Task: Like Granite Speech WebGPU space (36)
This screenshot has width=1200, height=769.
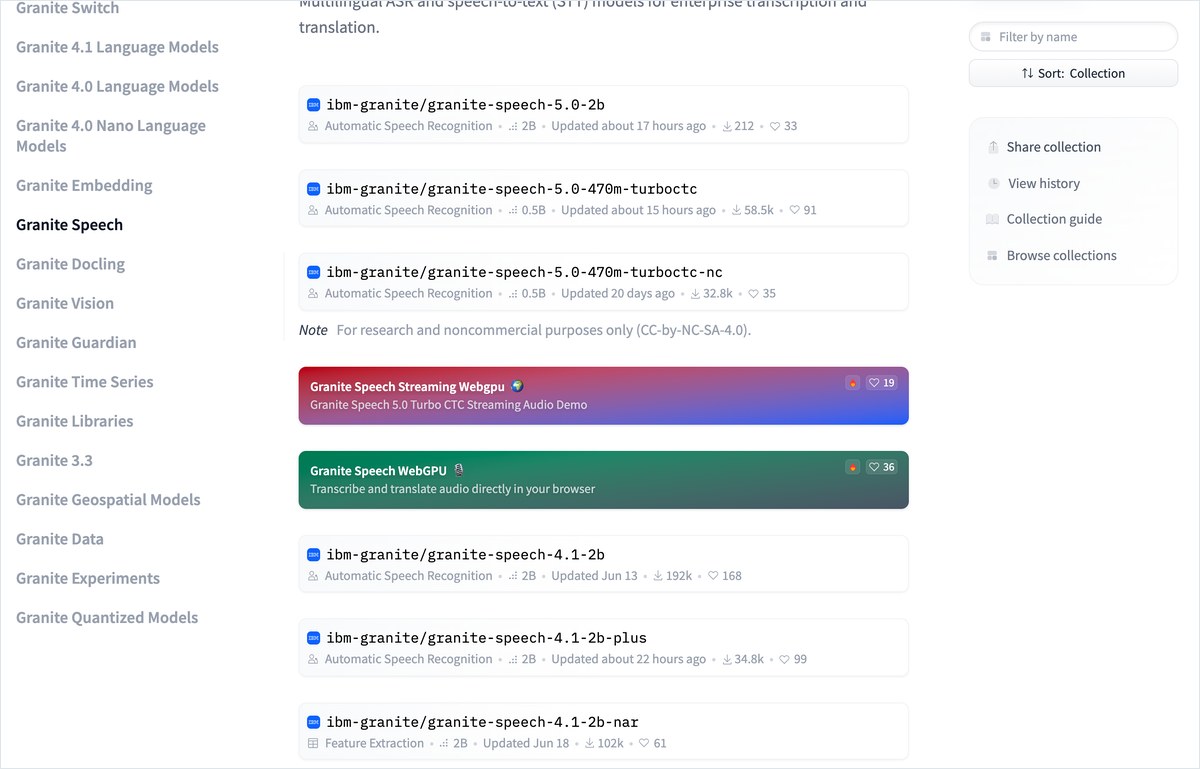Action: pos(881,467)
